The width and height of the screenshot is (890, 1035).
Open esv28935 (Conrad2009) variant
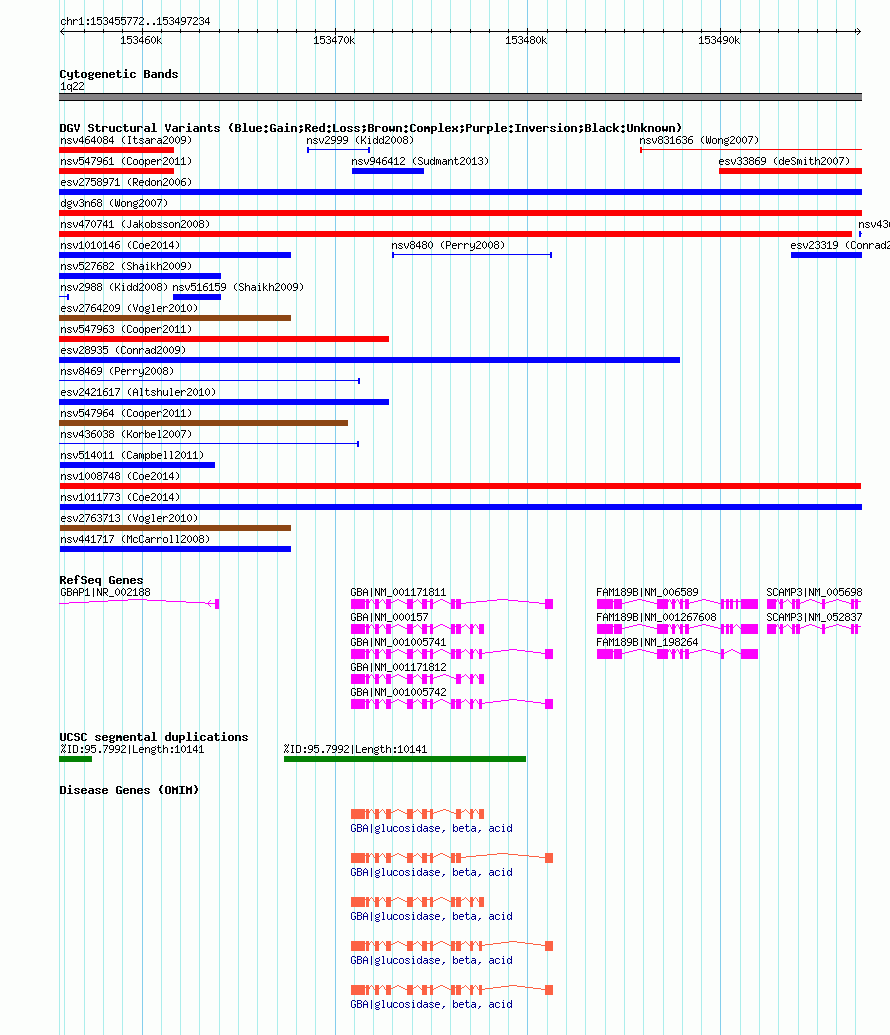coord(370,360)
